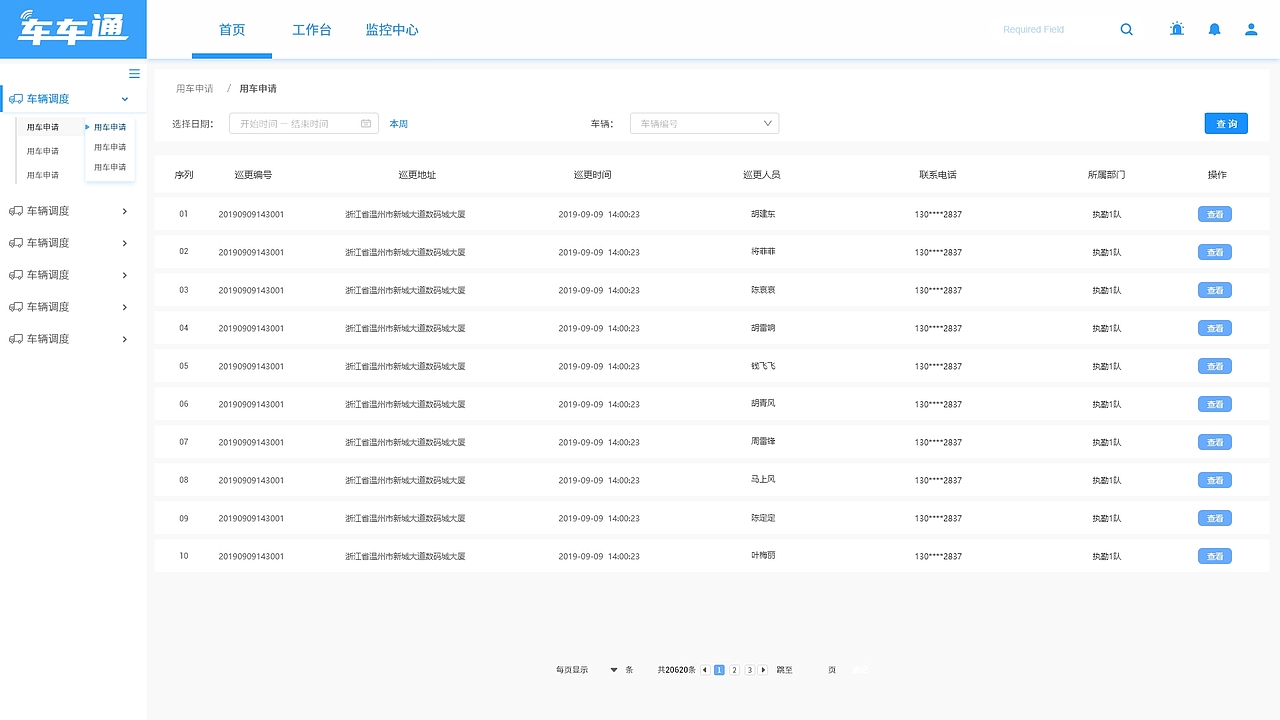
Task: Open the search icon in top bar
Action: click(1126, 29)
